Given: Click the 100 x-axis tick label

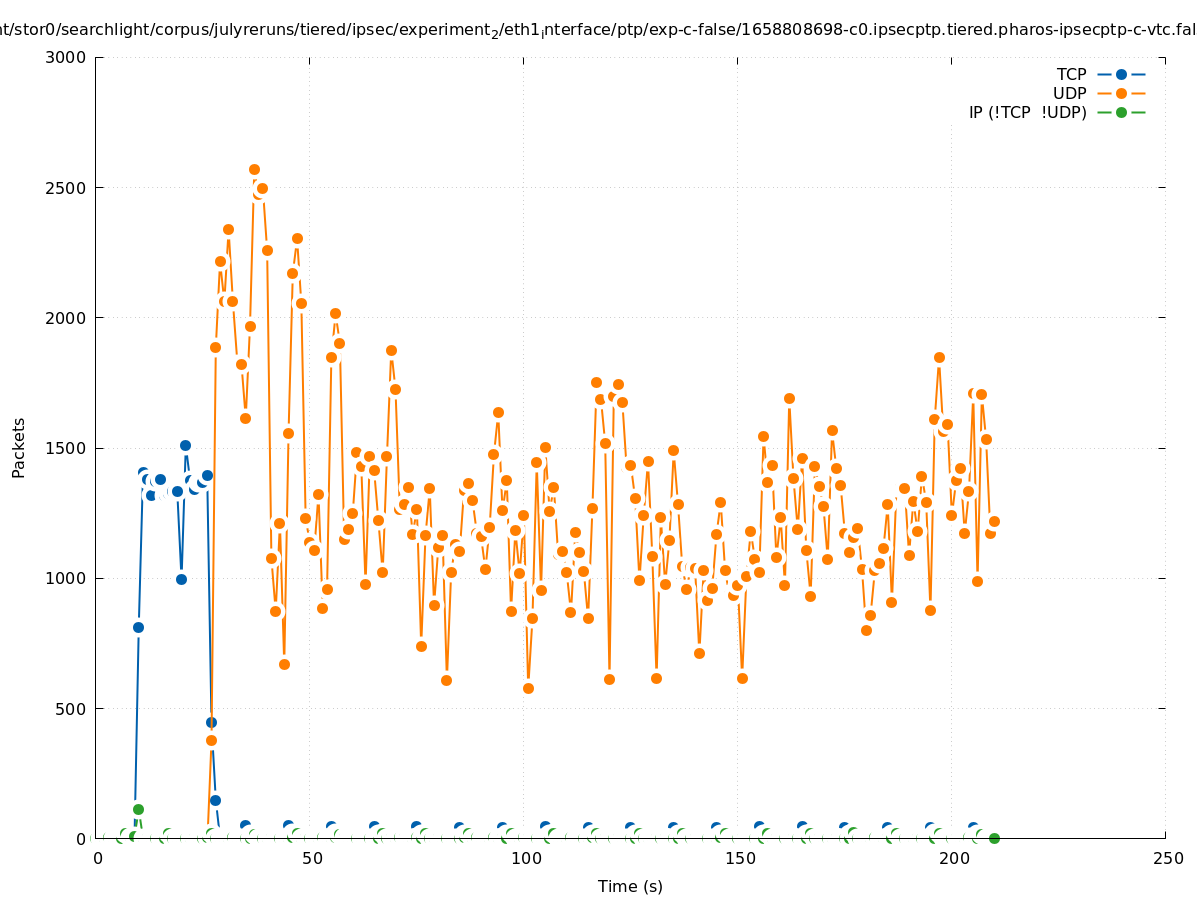Looking at the screenshot, I should coord(526,859).
